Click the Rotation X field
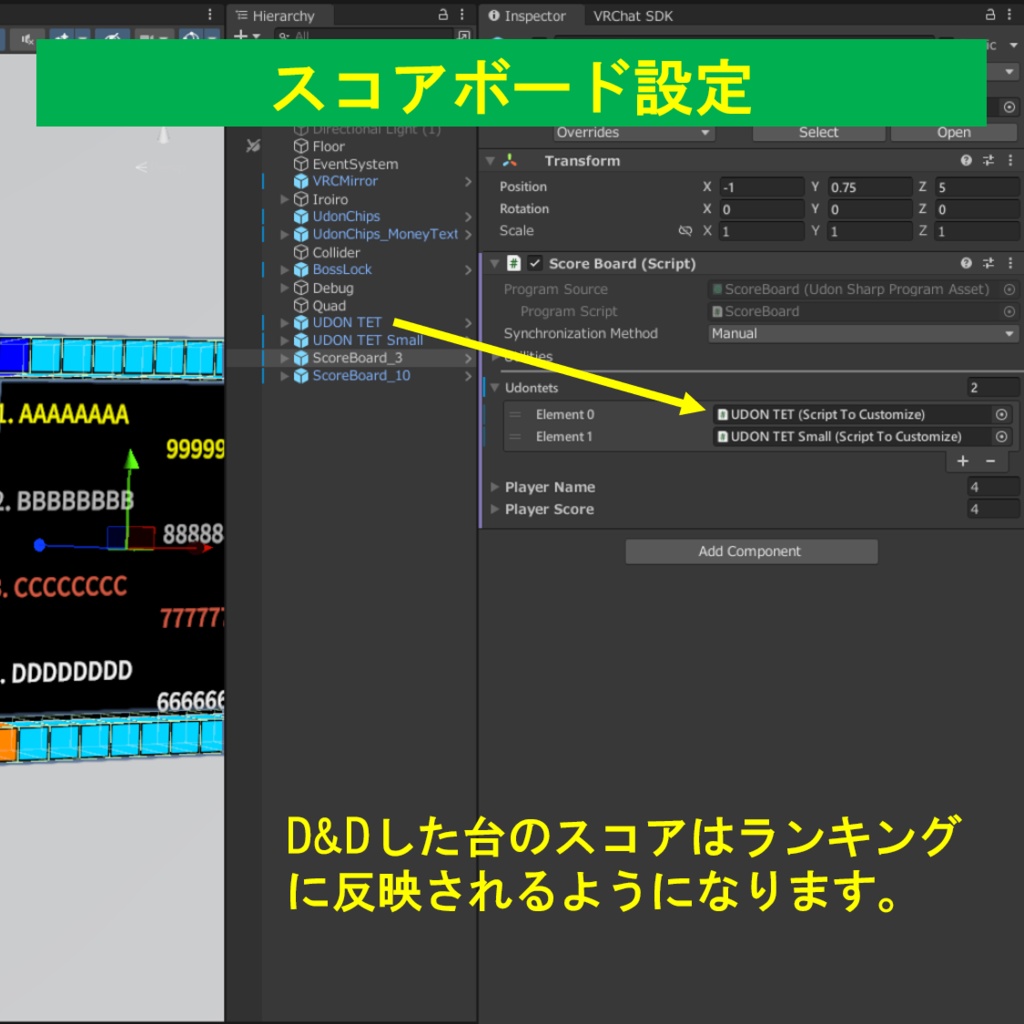Viewport: 1024px width, 1024px height. [761, 210]
